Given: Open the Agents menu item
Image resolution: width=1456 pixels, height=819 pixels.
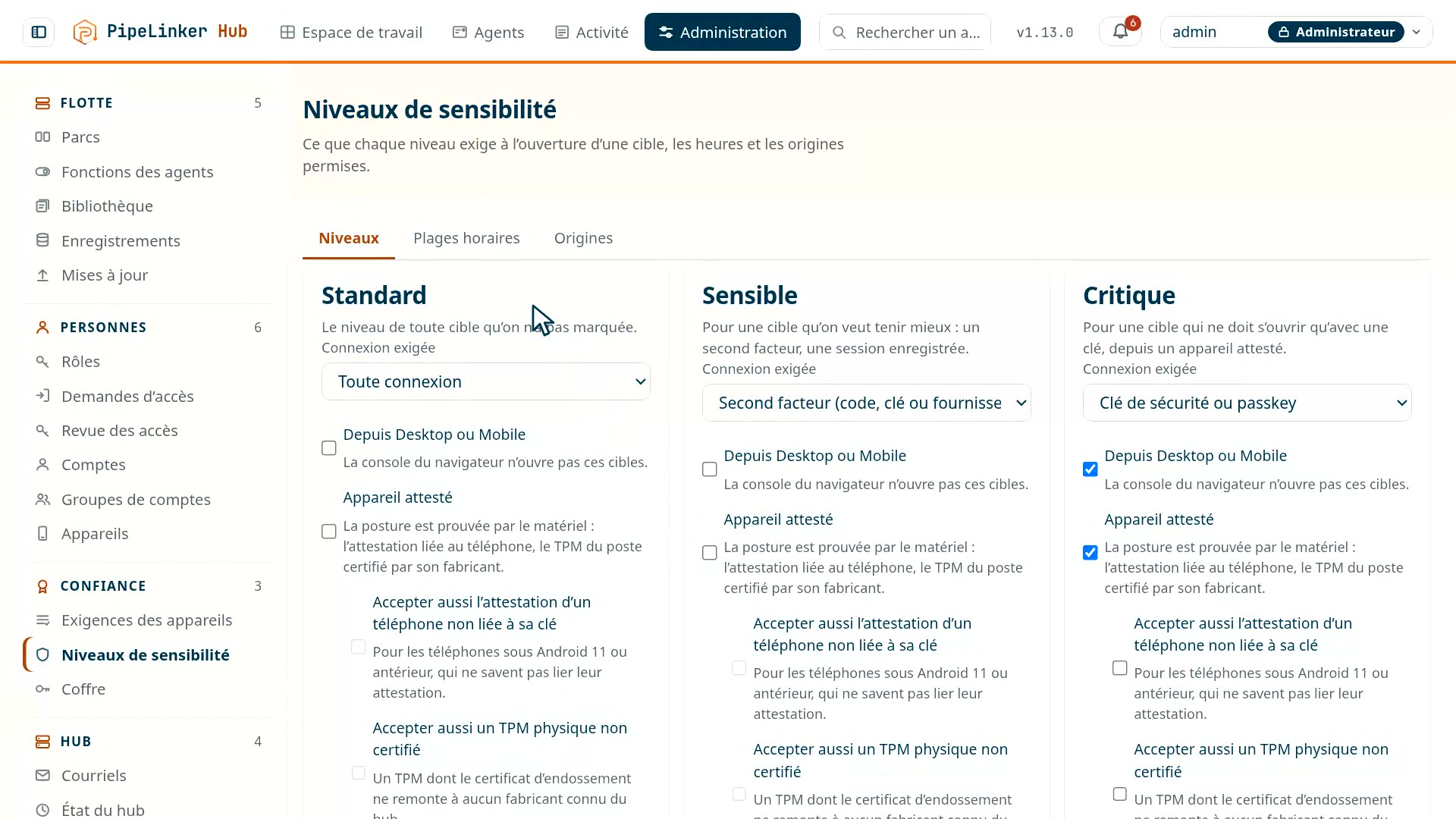Looking at the screenshot, I should tap(488, 32).
